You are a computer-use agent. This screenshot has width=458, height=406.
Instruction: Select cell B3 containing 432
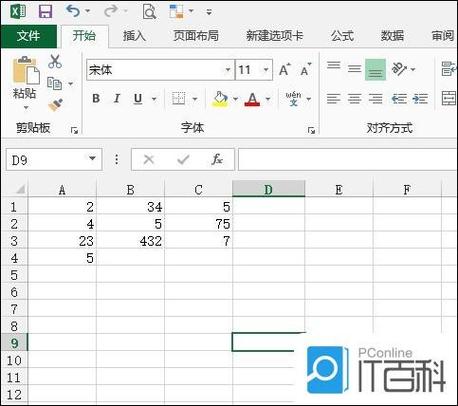[130, 241]
